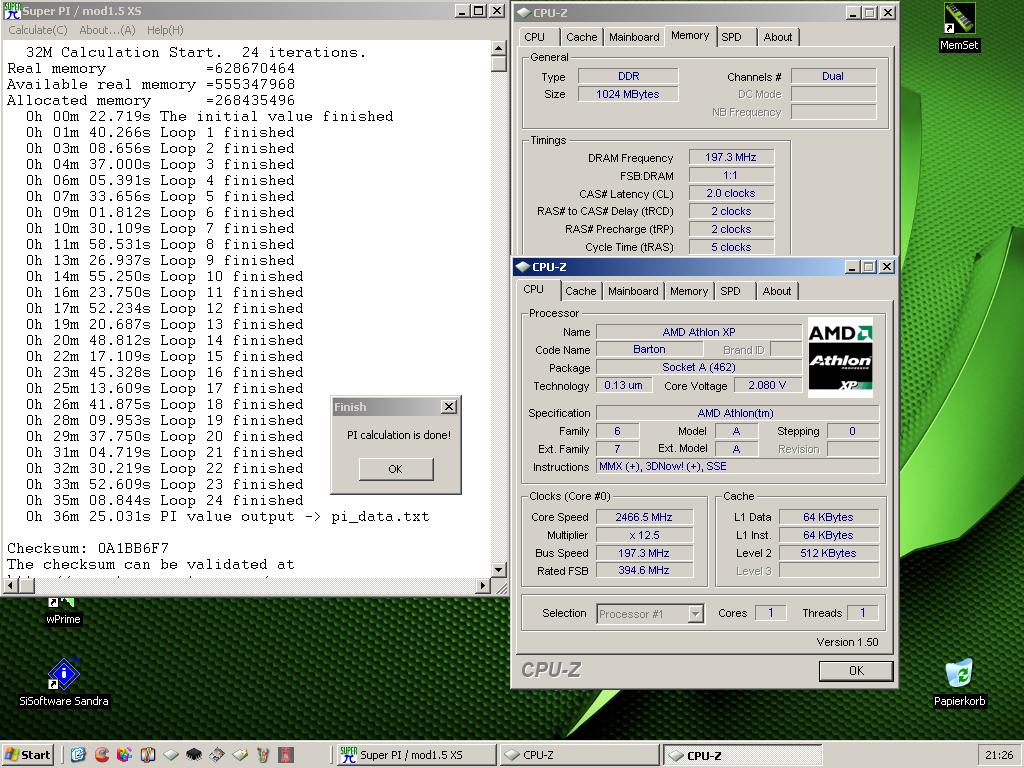Click OK in the Finish dialog

point(396,469)
